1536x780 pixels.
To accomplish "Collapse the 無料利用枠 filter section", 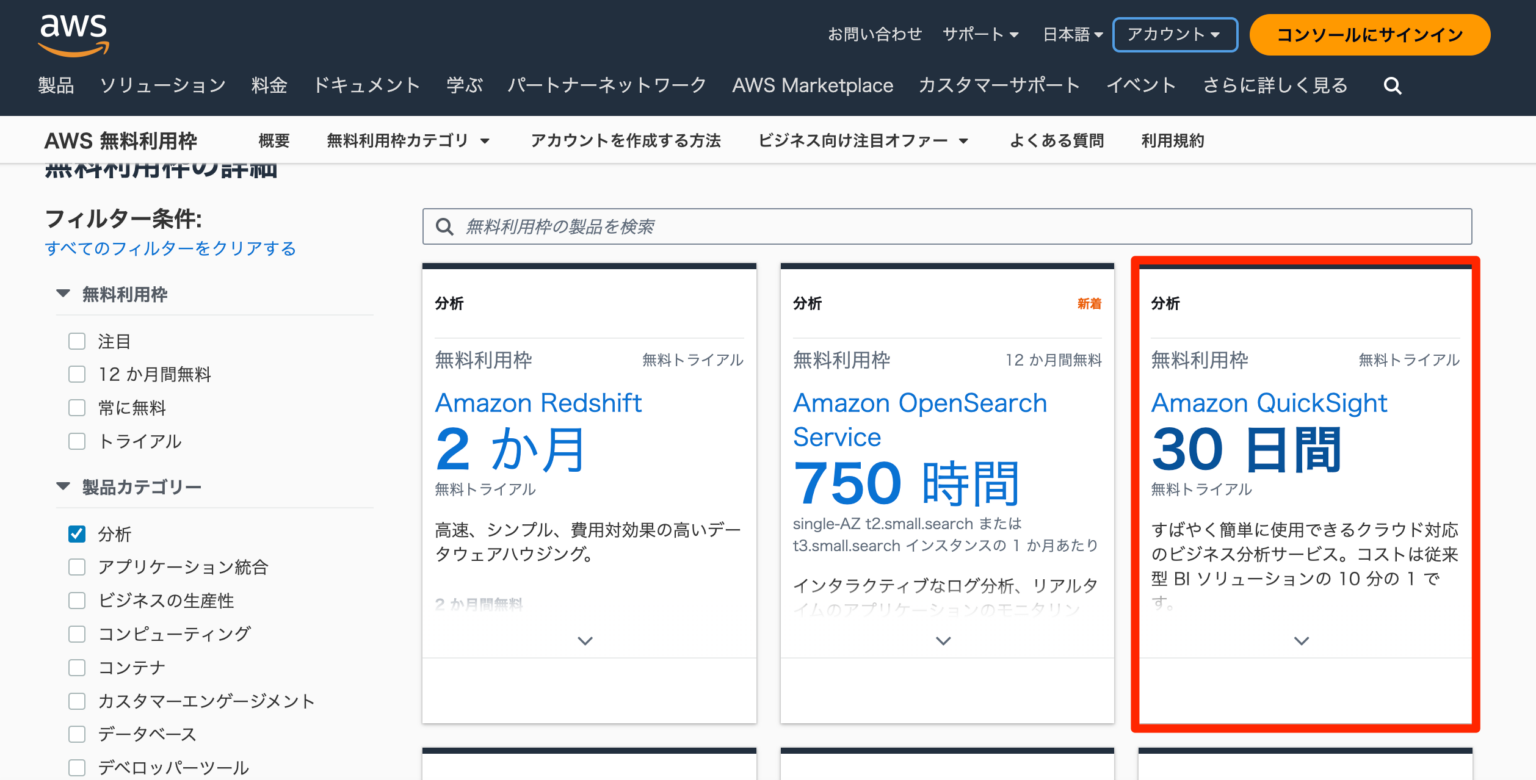I will pyautogui.click(x=62, y=294).
